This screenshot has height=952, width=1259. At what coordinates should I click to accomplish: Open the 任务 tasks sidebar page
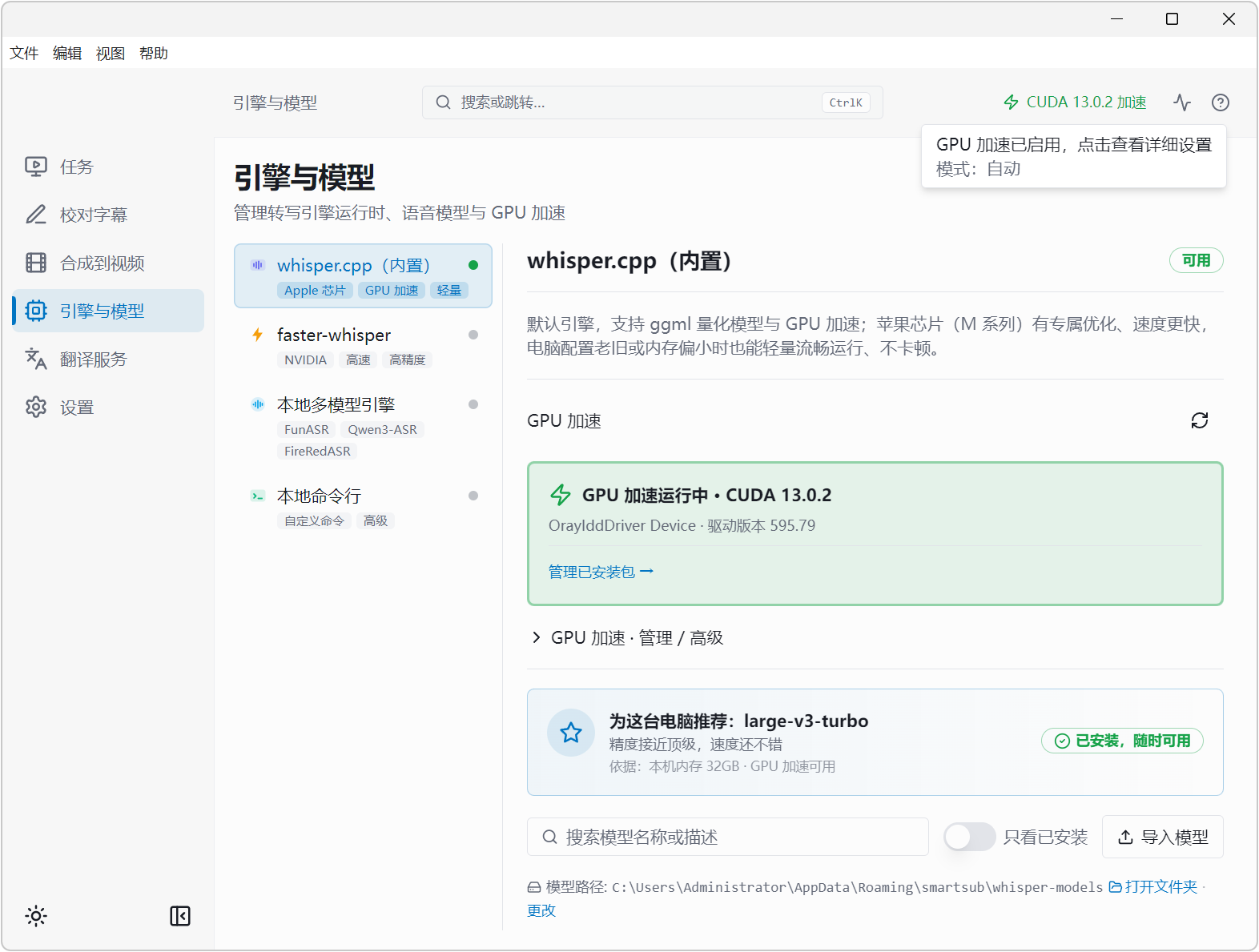108,167
